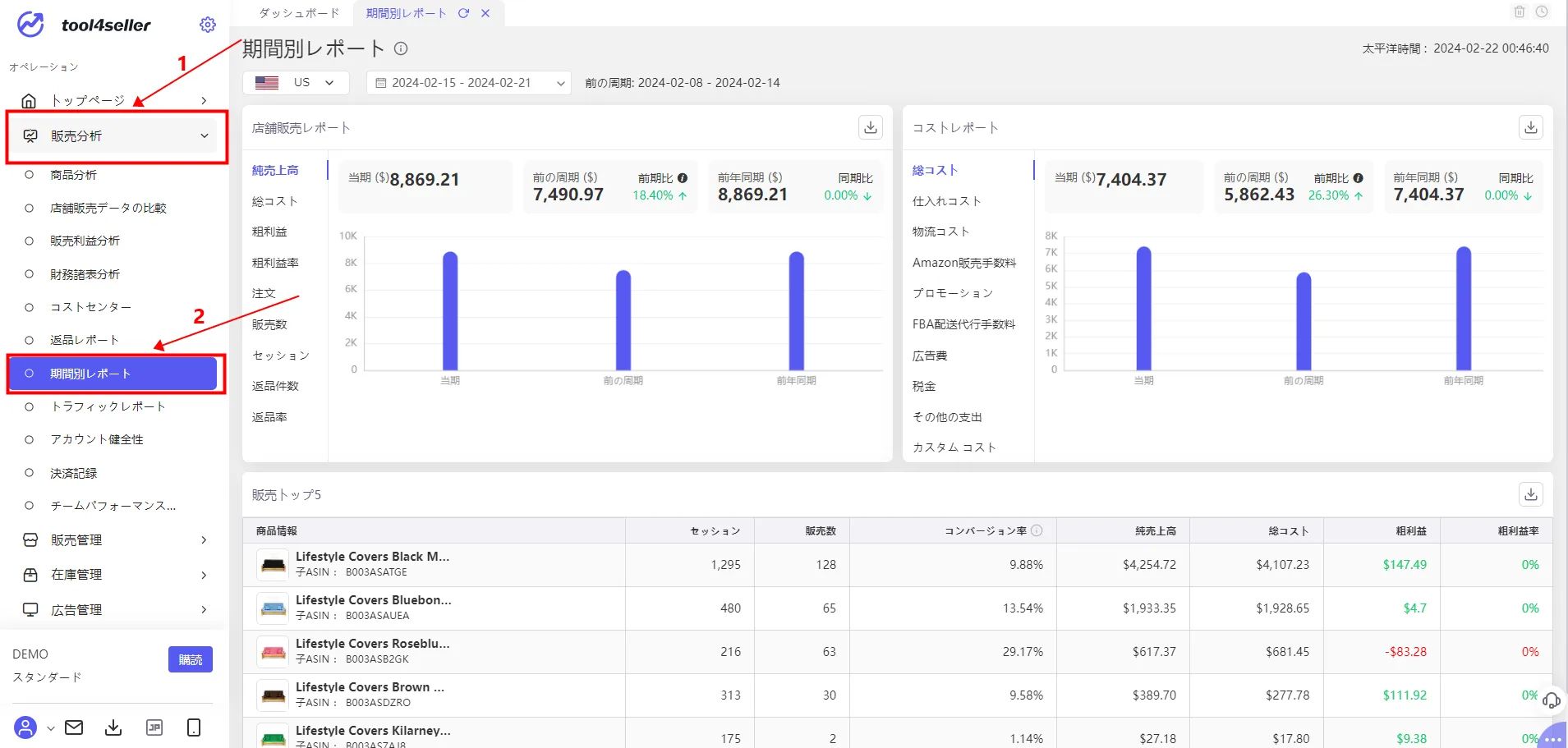
Task: Click the トップページ home icon
Action: [x=29, y=100]
